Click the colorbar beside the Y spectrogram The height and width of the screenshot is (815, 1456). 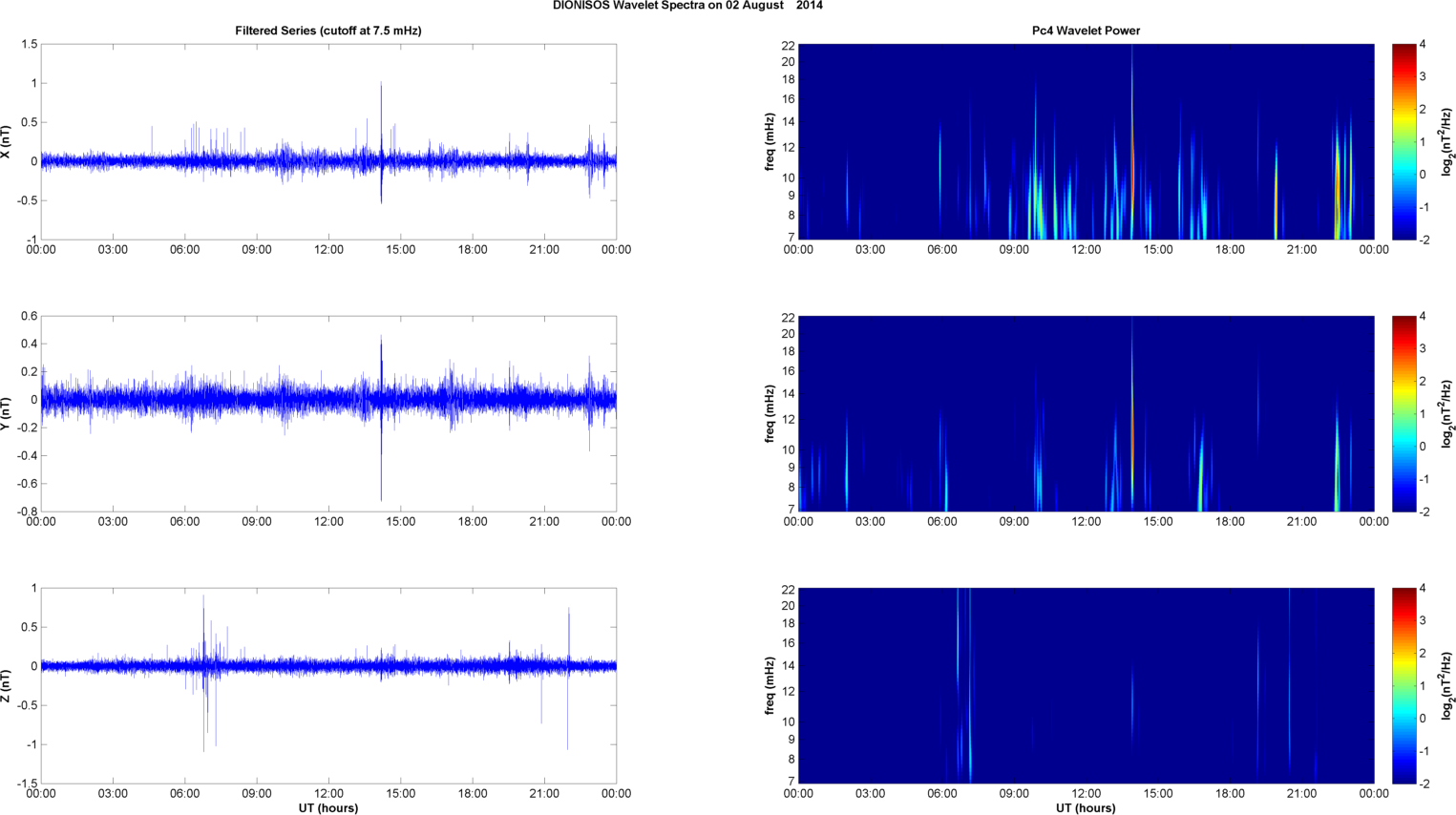pos(1403,413)
